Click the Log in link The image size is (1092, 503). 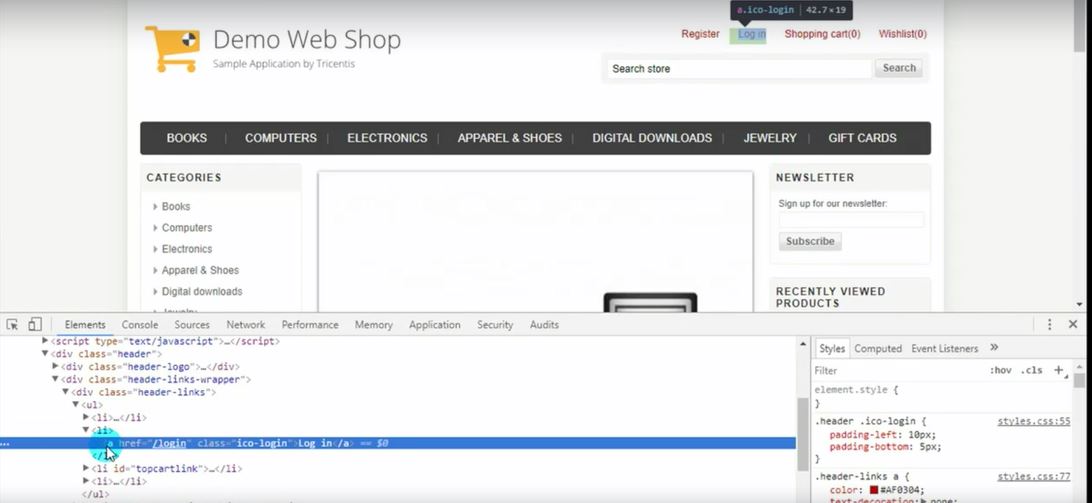[x=751, y=34]
